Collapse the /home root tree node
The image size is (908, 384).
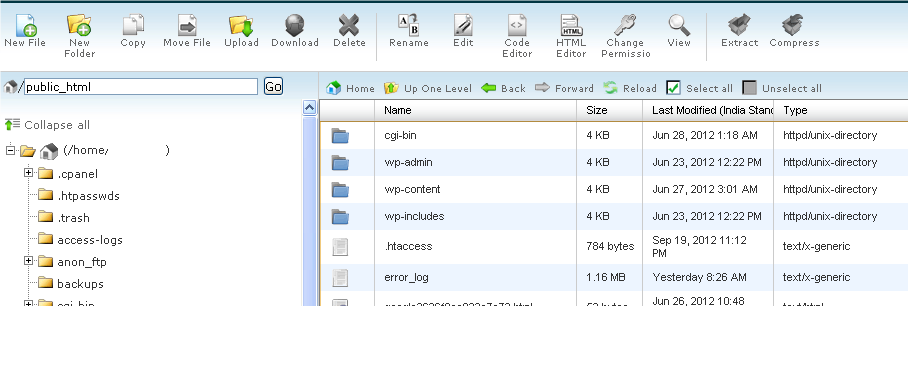[x=10, y=150]
